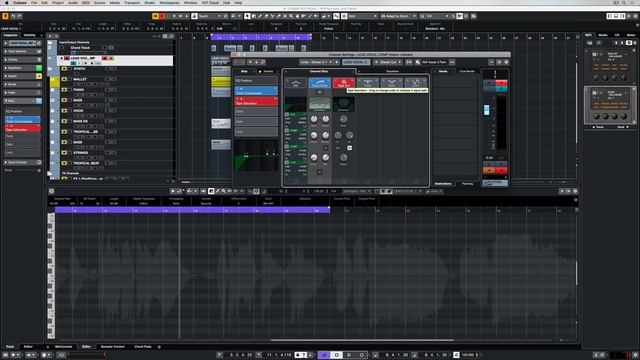Select the Object Selection arrow tool
Screen dimensions: 640x360
click(247, 16)
